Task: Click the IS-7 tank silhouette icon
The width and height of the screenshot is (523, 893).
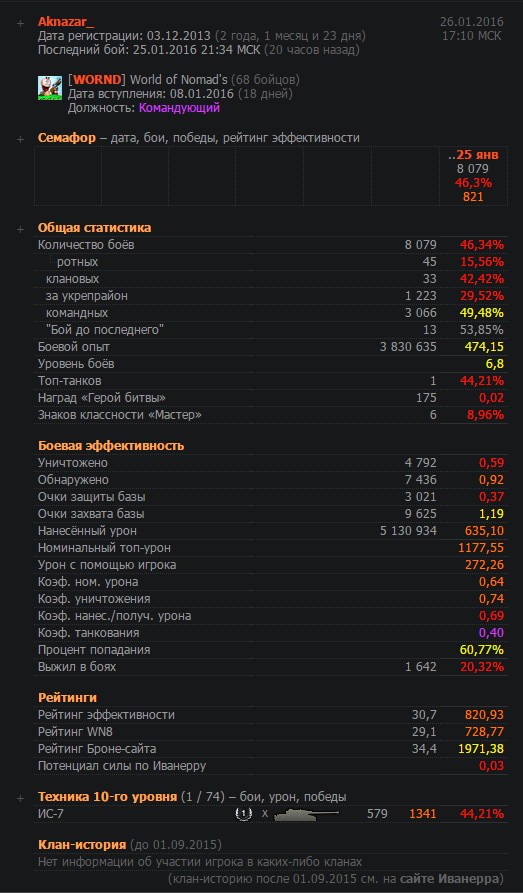Action: [x=305, y=814]
